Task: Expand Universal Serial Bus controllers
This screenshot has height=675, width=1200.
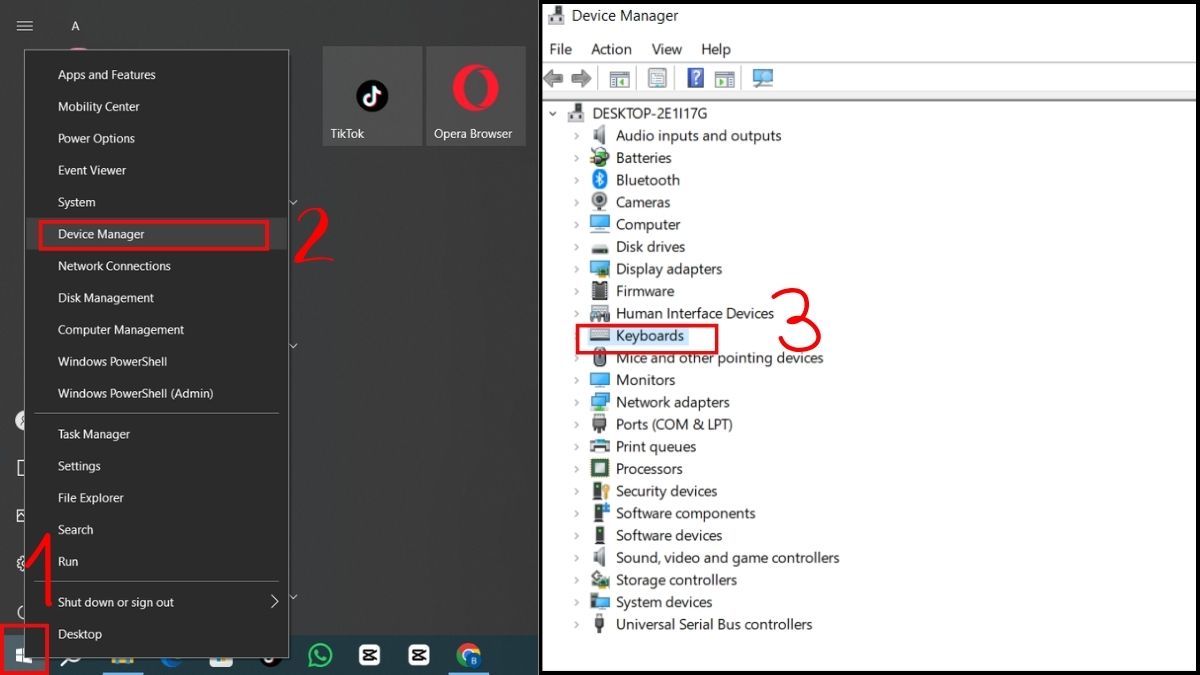Action: pyautogui.click(x=578, y=624)
